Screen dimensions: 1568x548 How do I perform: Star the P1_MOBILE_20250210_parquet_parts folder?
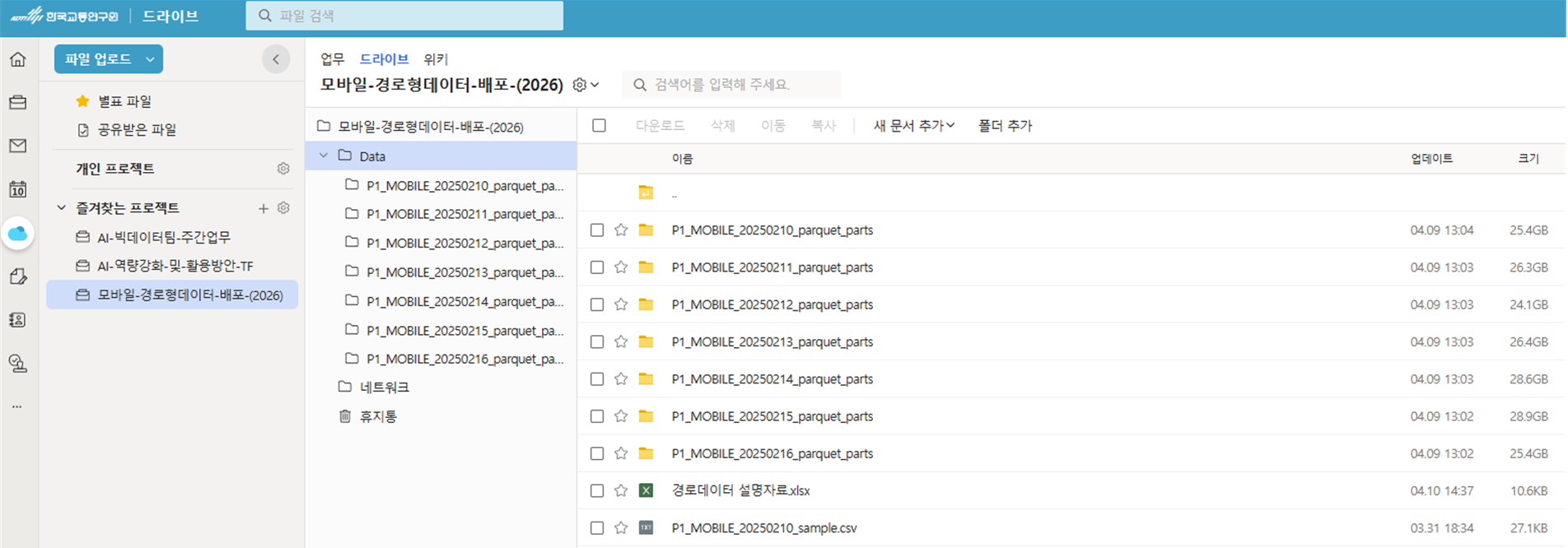coord(621,230)
